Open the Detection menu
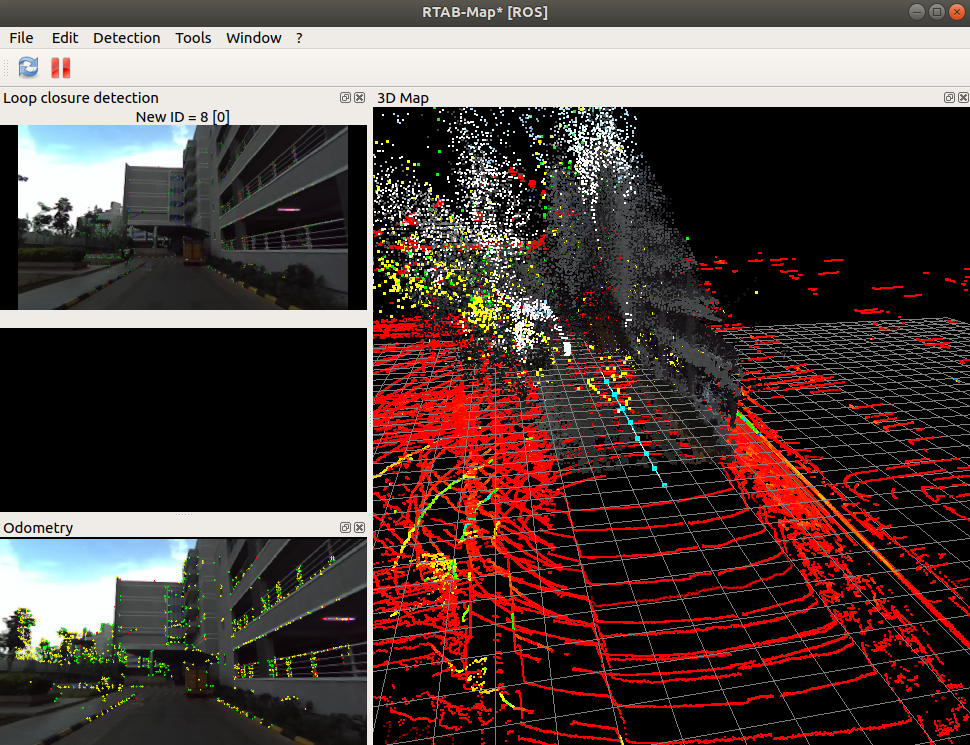Image resolution: width=970 pixels, height=745 pixels. click(126, 38)
